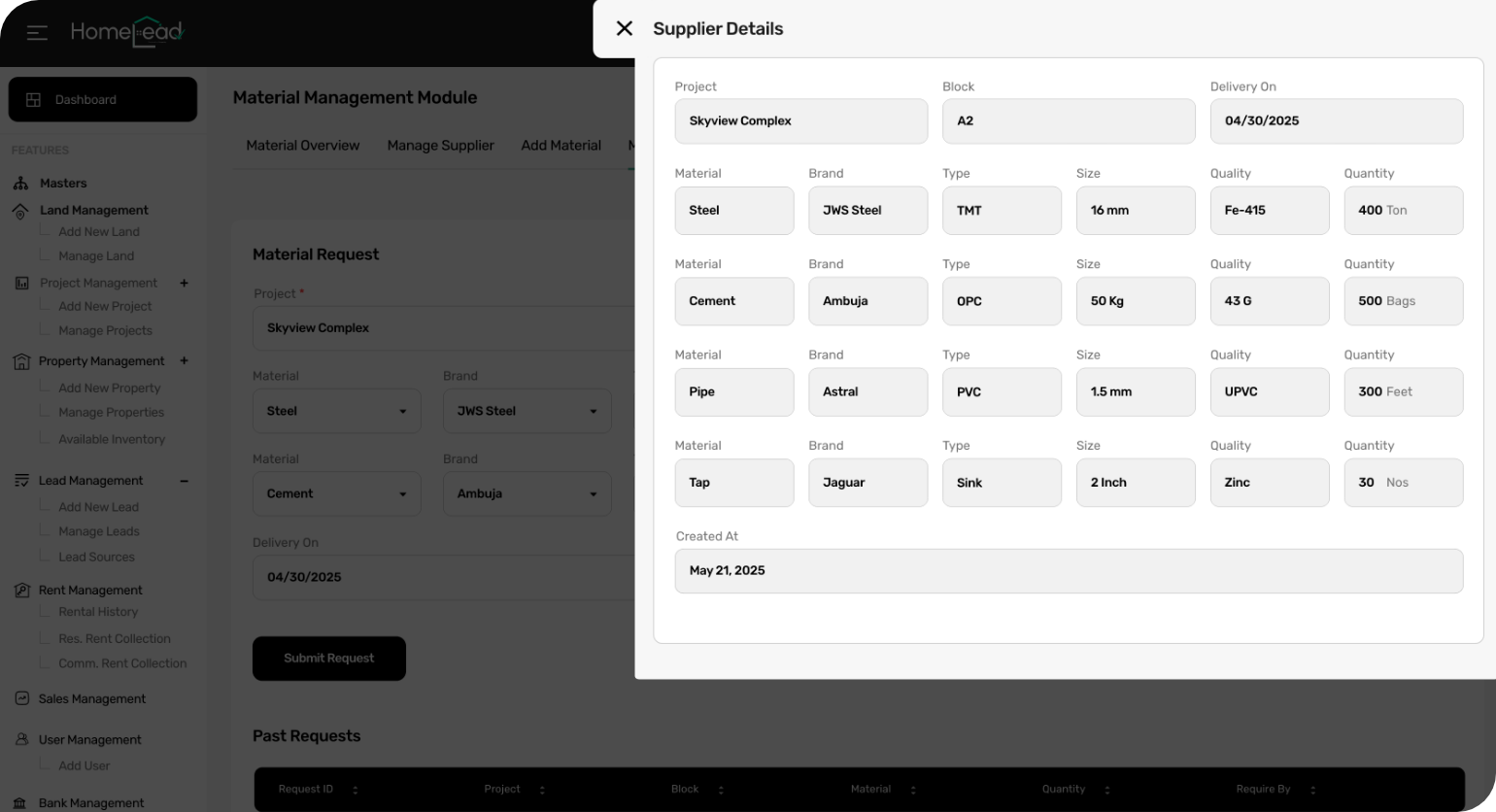Image resolution: width=1496 pixels, height=812 pixels.
Task: Sort the Project column in Past Requests
Action: 542,790
